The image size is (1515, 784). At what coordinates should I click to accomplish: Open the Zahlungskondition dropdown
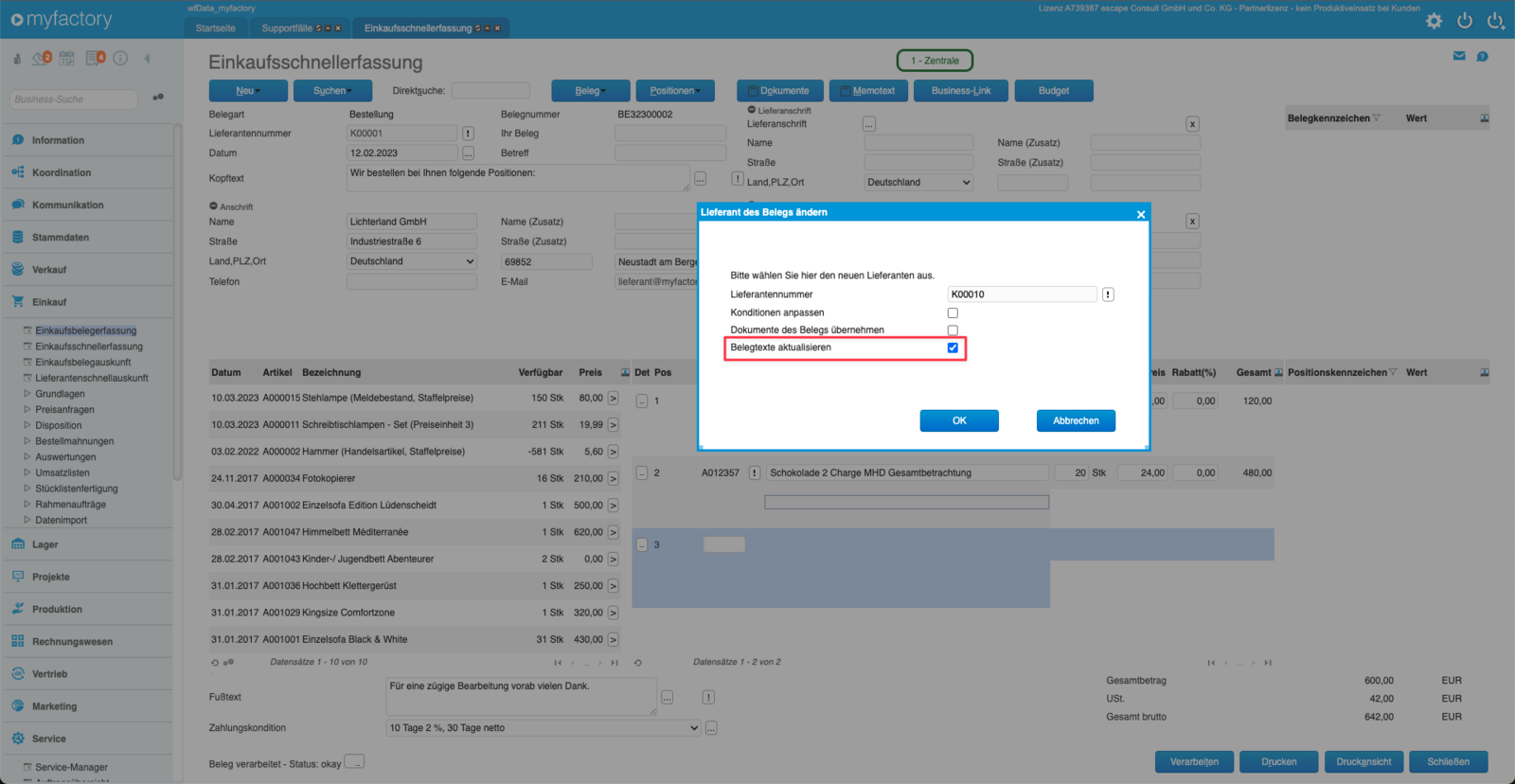[544, 728]
